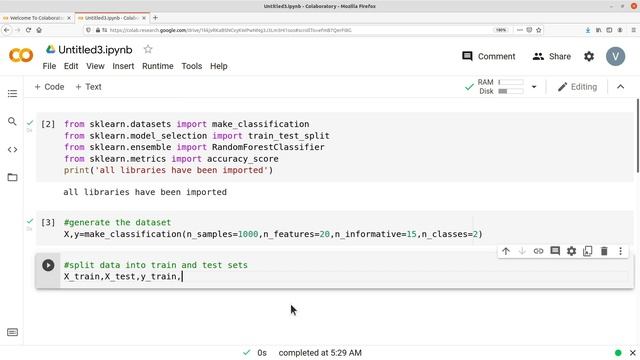Viewport: 640px width, 360px height.
Task: Open the Editing mode dropdown
Action: [577, 87]
